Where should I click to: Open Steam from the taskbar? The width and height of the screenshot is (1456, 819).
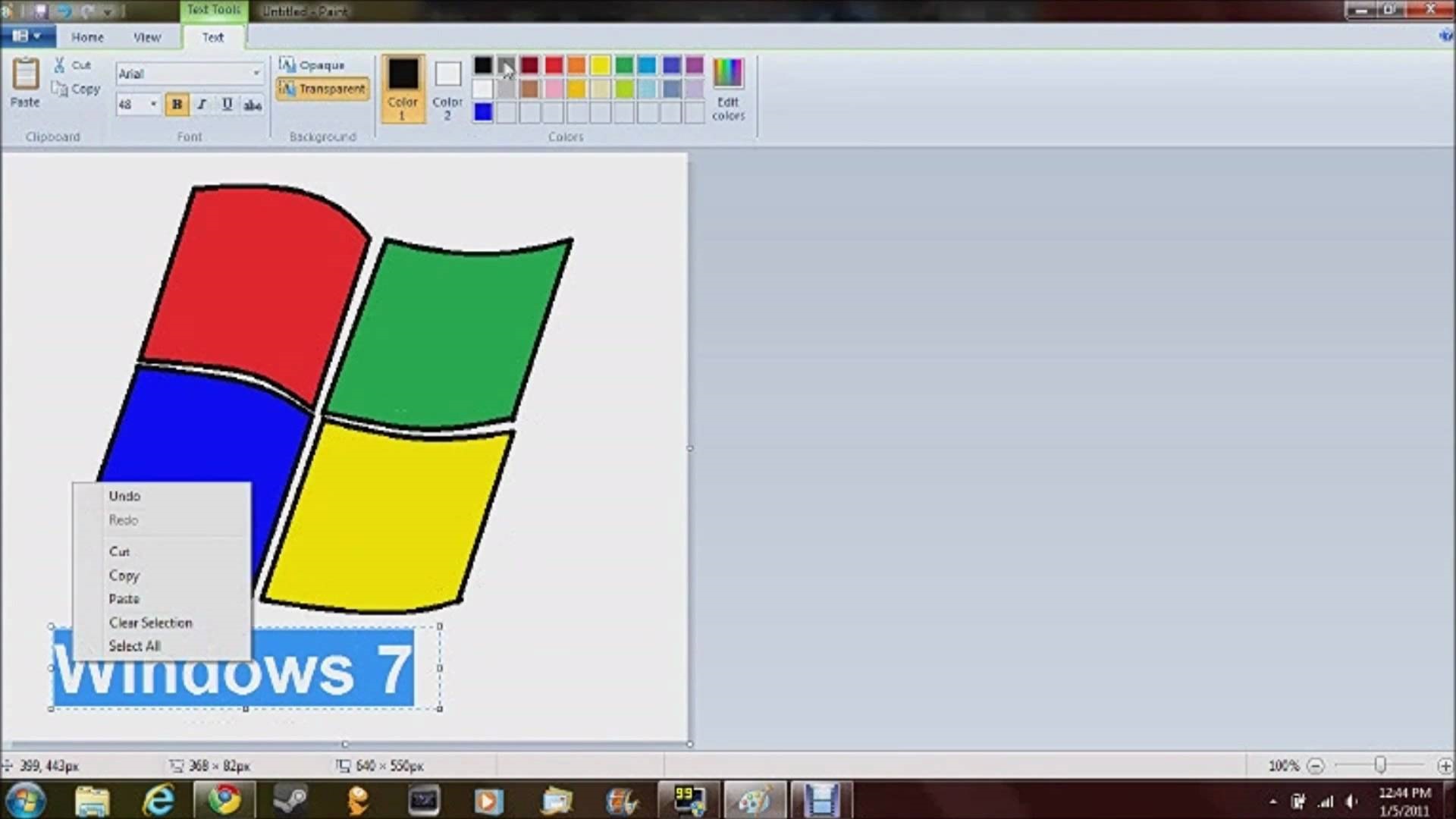coord(290,801)
